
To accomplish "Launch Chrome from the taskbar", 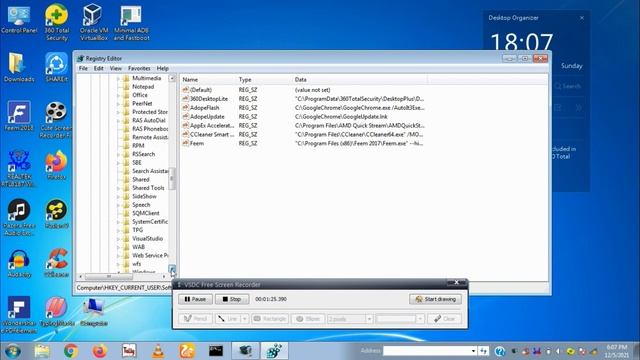I will pos(71,351).
